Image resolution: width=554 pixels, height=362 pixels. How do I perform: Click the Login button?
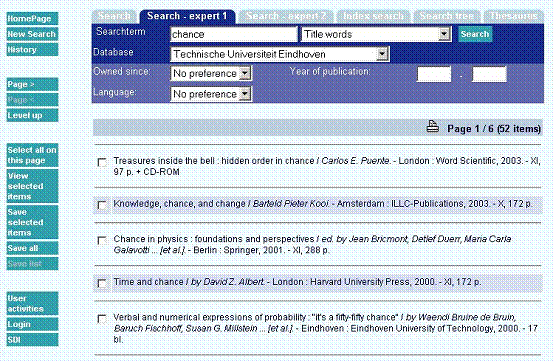(x=32, y=324)
